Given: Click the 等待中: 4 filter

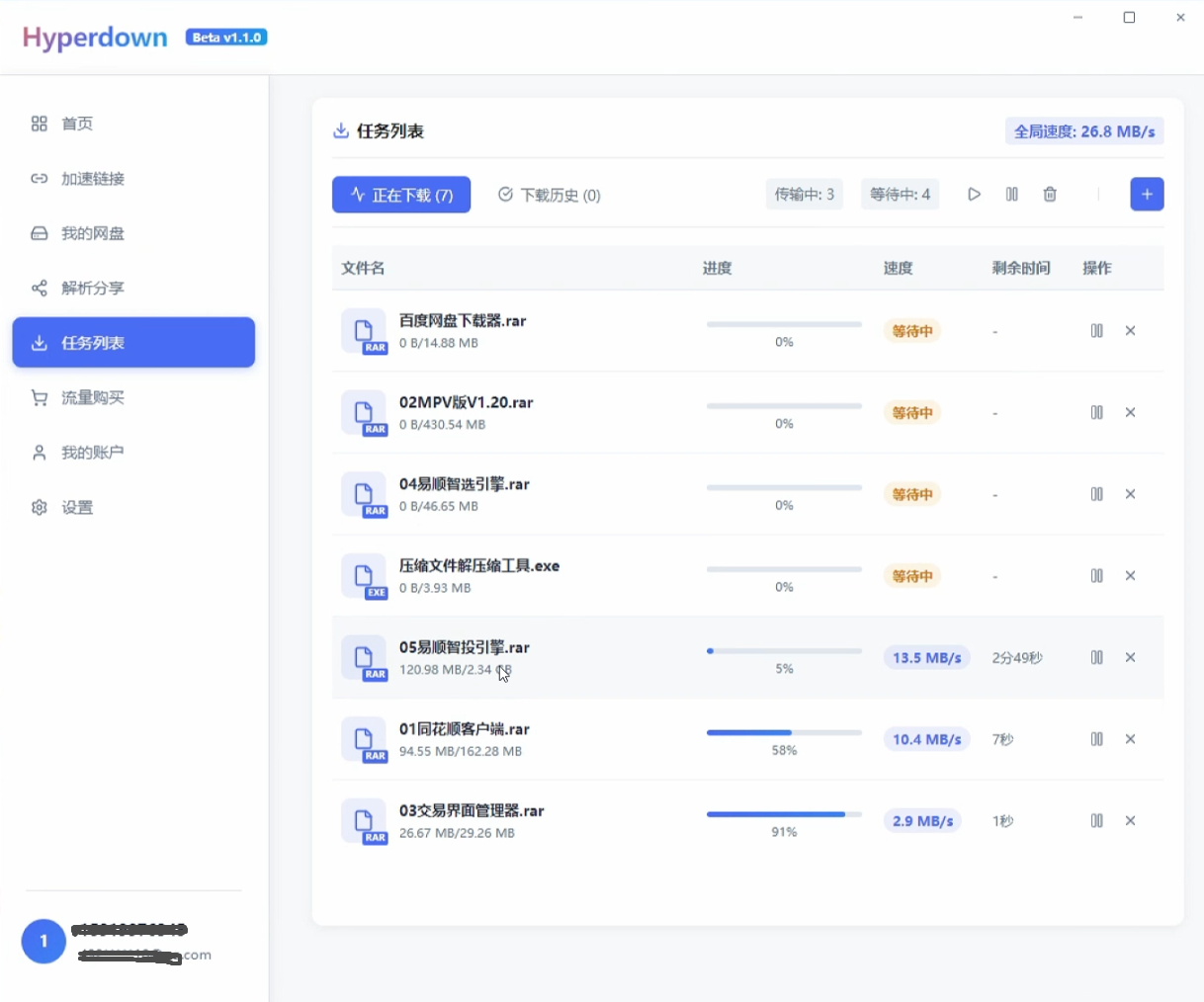Looking at the screenshot, I should [x=900, y=194].
